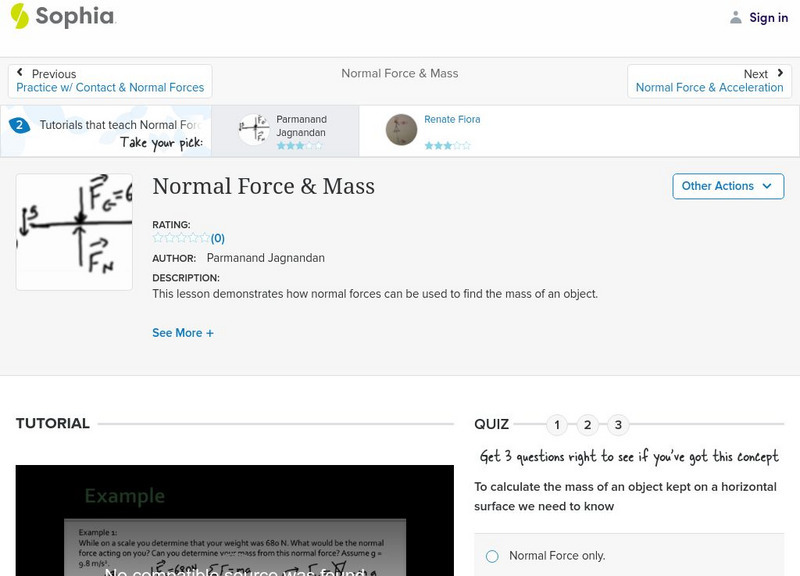Click the Previous button label

(54, 74)
